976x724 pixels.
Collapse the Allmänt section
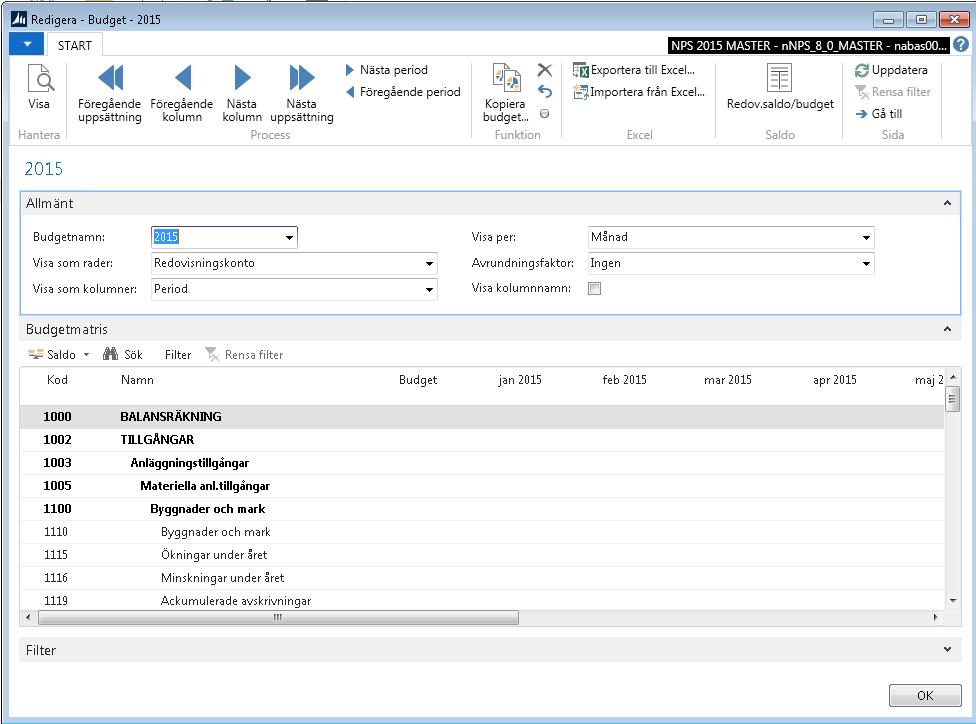tap(947, 203)
